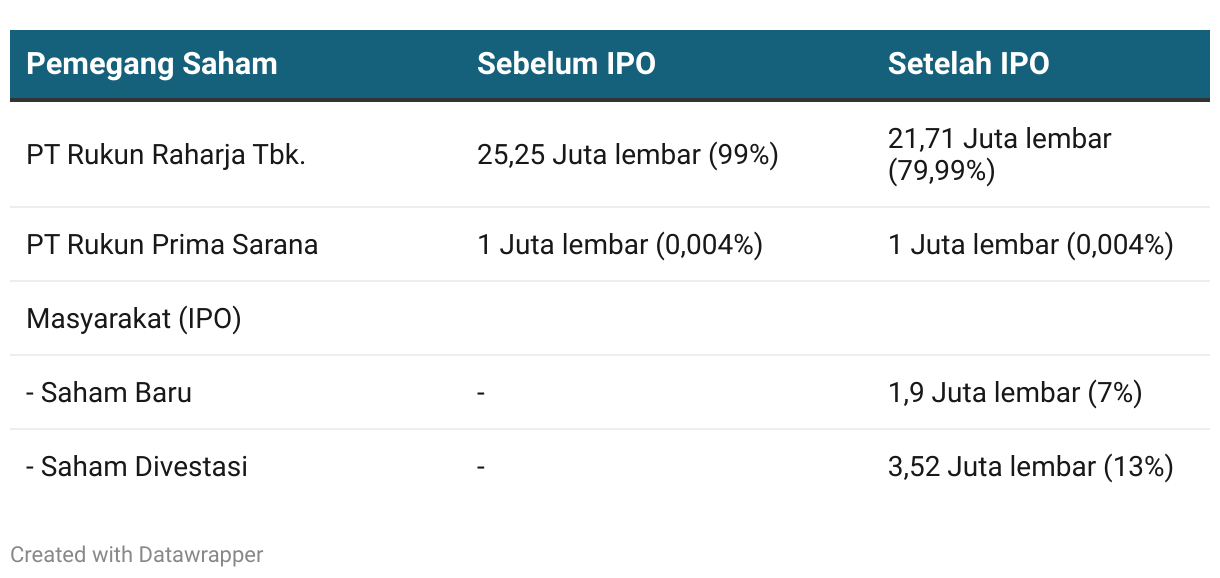Image resolution: width=1220 pixels, height=578 pixels.
Task: Open the Created with Datawrapper link
Action: (x=137, y=554)
